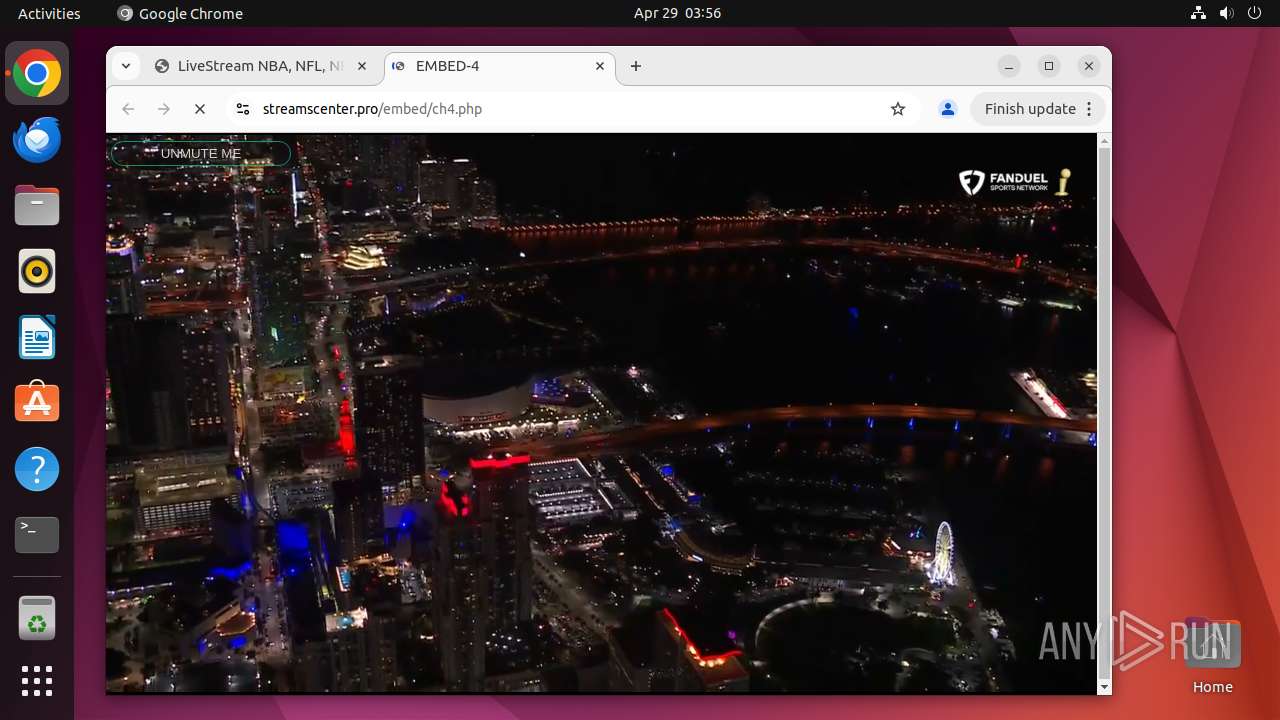Open the Chrome profile avatar icon

click(948, 109)
